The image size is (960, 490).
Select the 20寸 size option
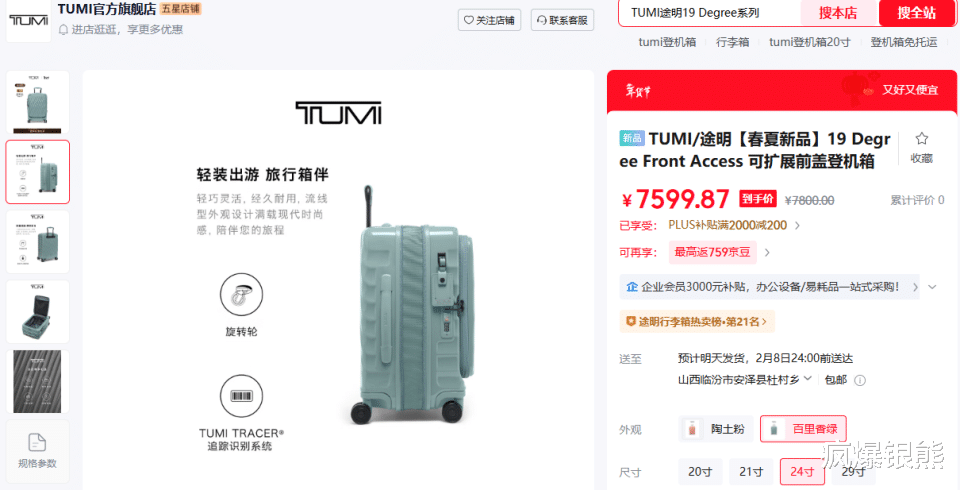pyautogui.click(x=700, y=472)
